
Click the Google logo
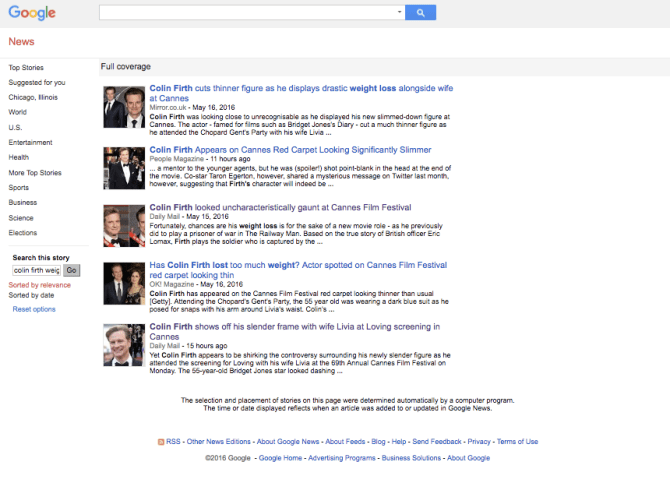tap(32, 13)
